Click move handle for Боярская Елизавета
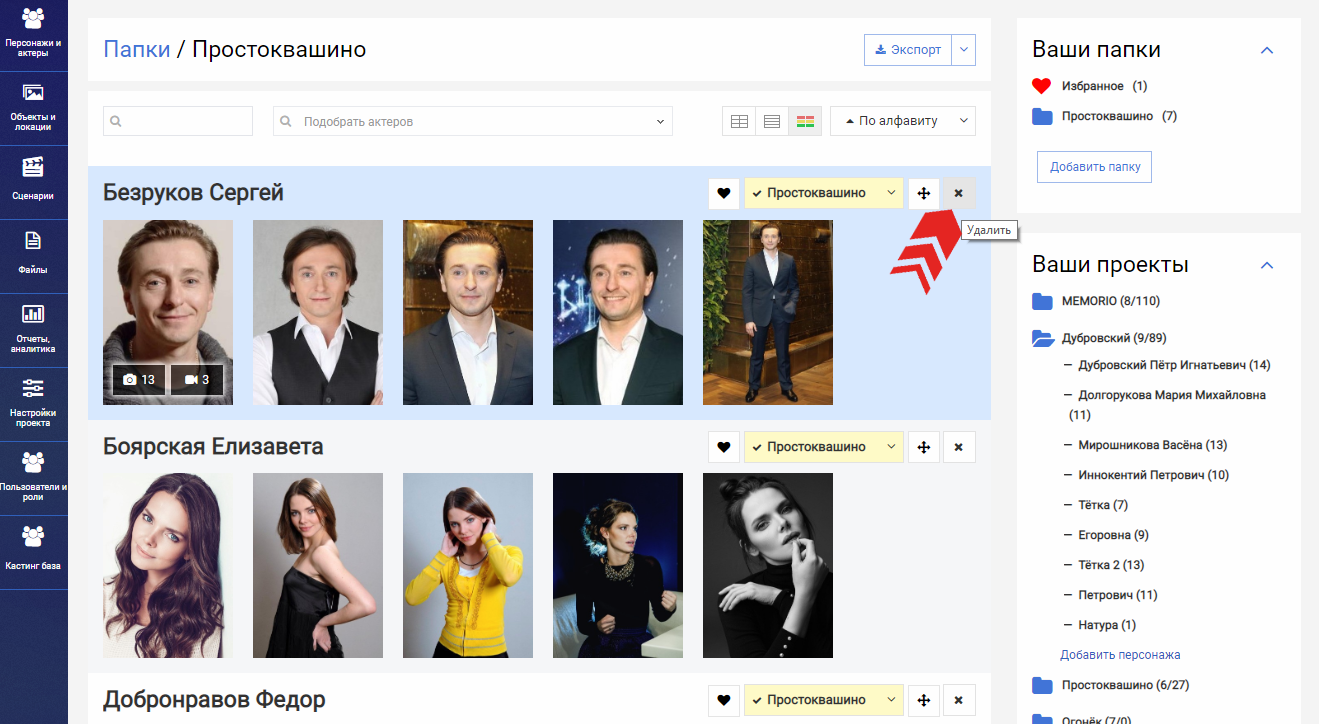The width and height of the screenshot is (1319, 724). pos(924,447)
